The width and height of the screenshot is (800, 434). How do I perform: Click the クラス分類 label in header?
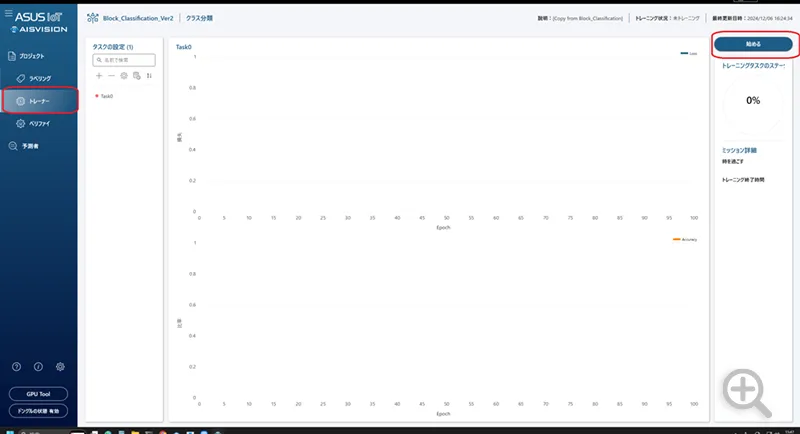pyautogui.click(x=199, y=18)
